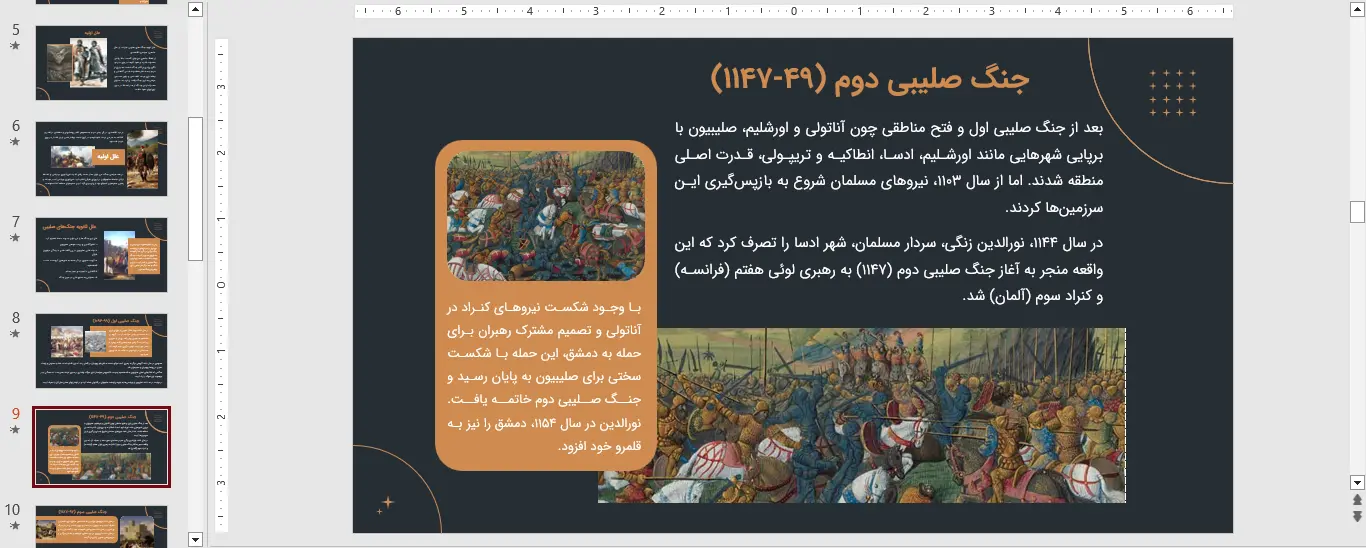The width and height of the screenshot is (1366, 548).
Task: Click the thumbnail pane scroll-up arrow
Action: 196,10
